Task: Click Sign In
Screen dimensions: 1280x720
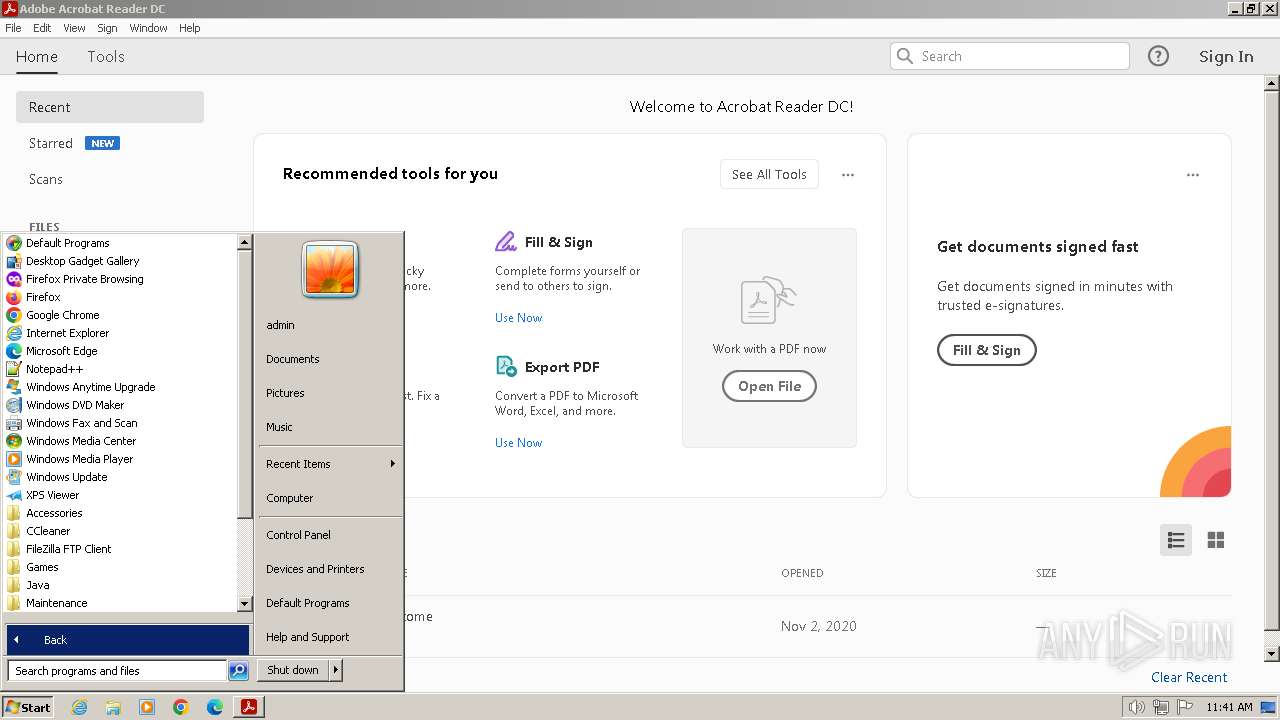Action: click(x=1226, y=56)
